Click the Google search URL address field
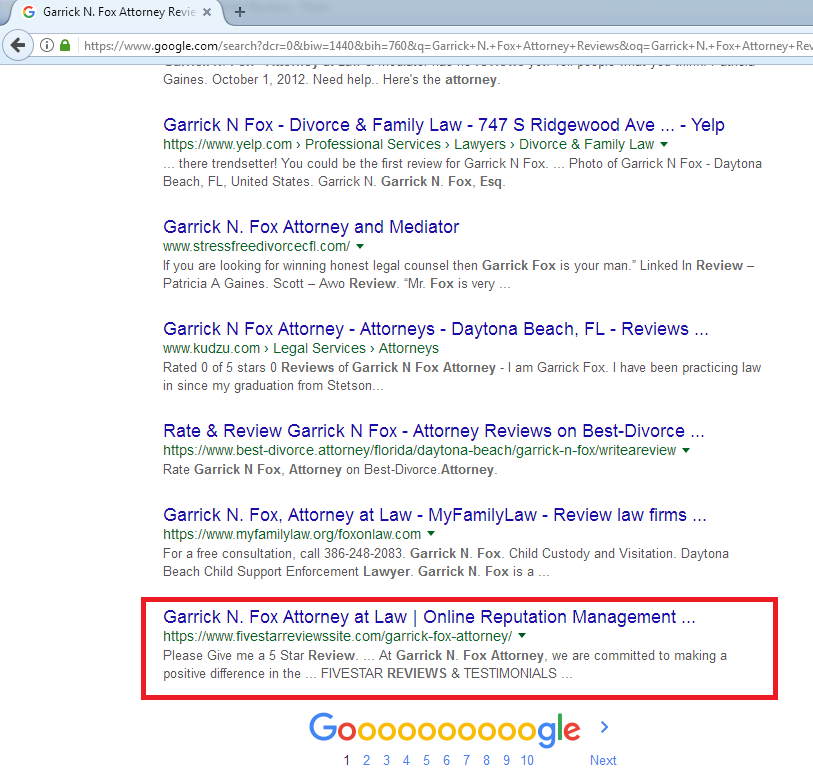The image size is (813, 784). (x=447, y=46)
